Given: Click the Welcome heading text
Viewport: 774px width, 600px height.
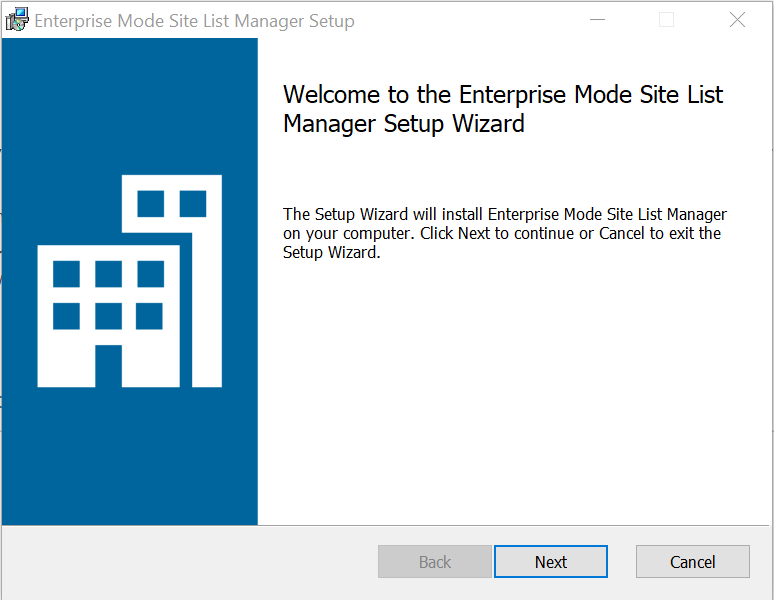Looking at the screenshot, I should [x=502, y=109].
